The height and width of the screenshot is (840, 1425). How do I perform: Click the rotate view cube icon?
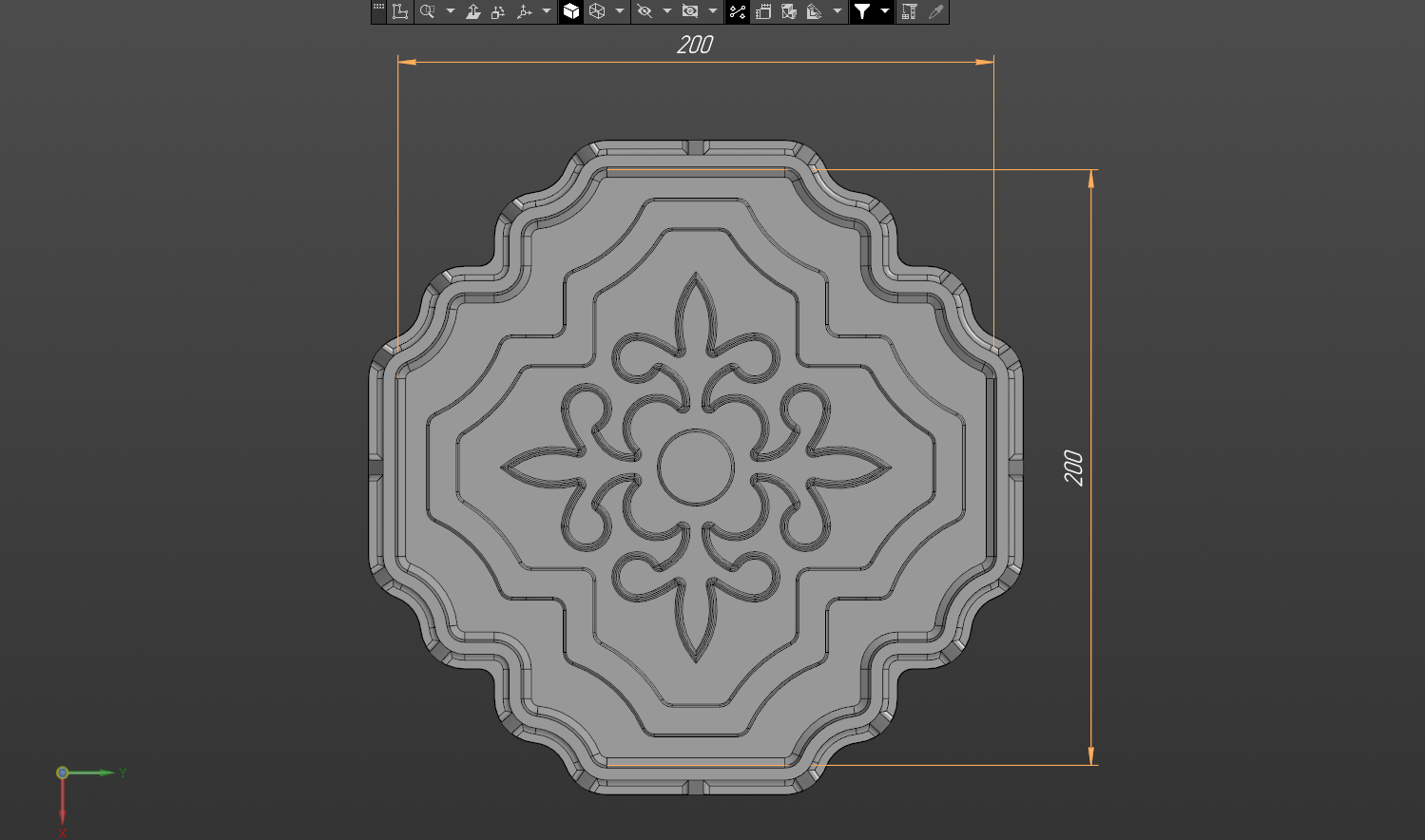498,11
